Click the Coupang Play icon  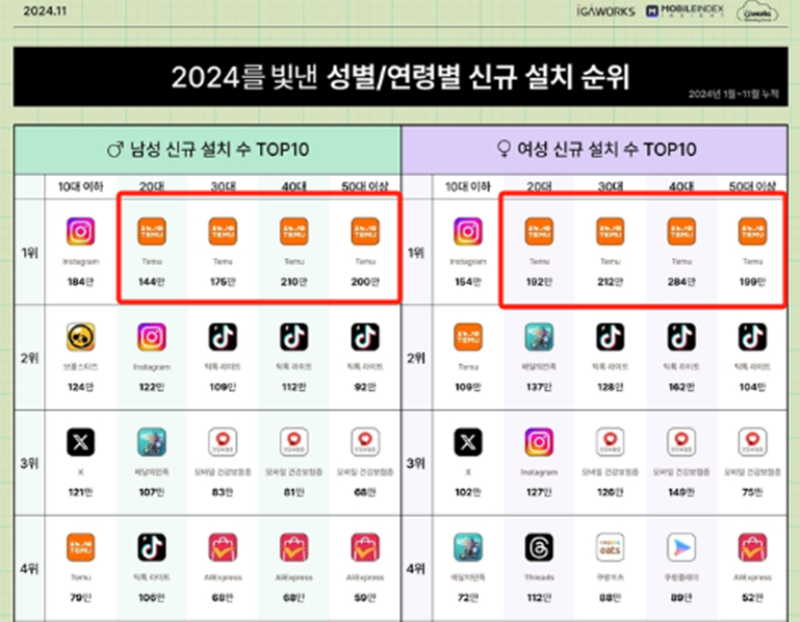click(682, 547)
